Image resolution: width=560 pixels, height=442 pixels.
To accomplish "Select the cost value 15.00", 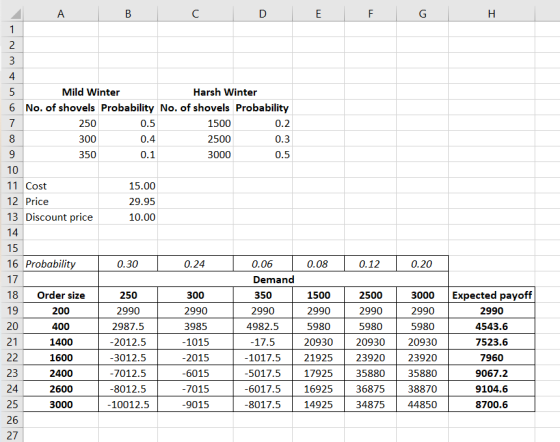I will tap(128, 186).
